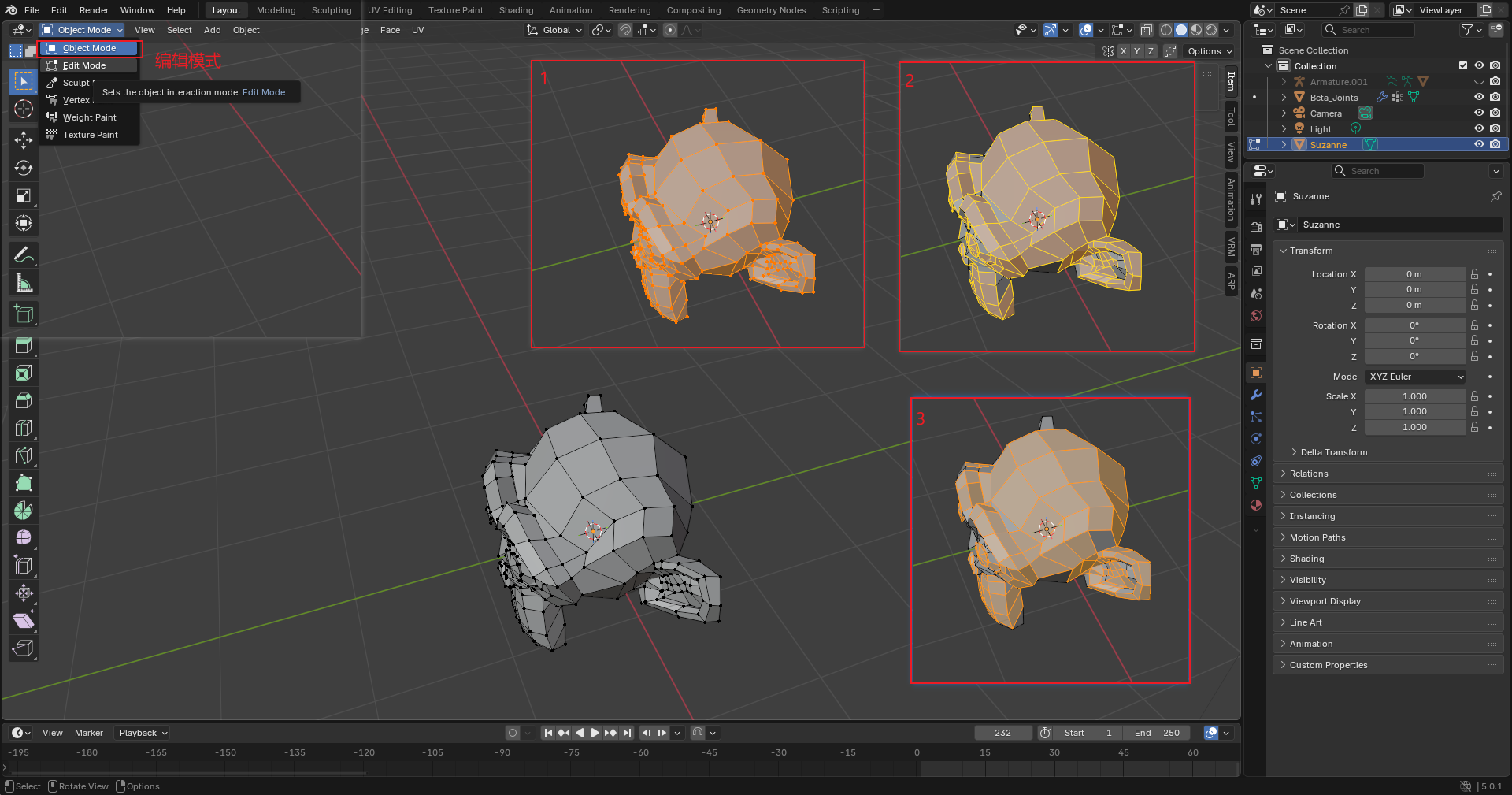Switch to rendered viewport shading

click(x=1211, y=30)
